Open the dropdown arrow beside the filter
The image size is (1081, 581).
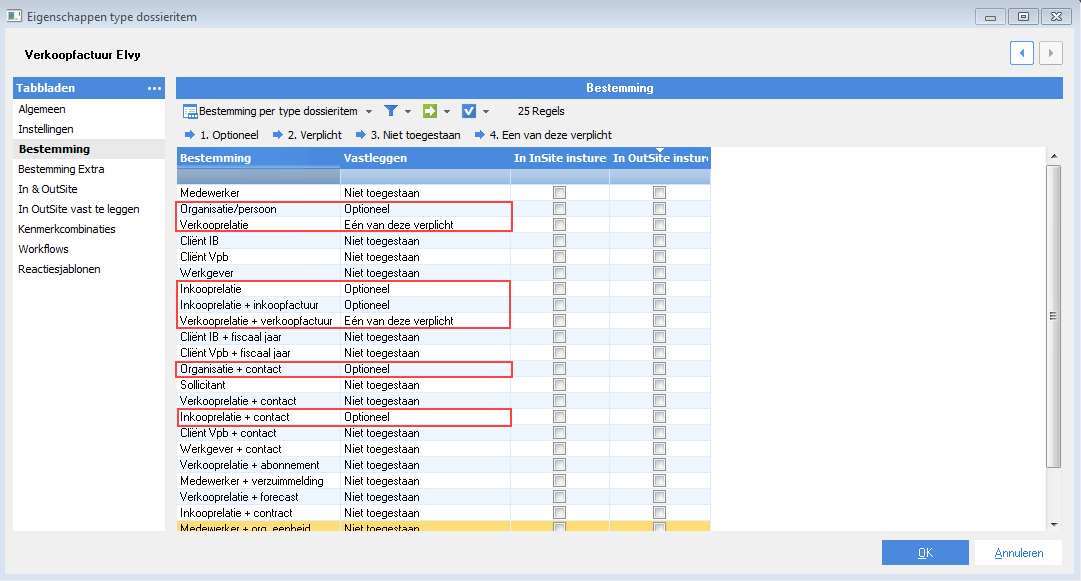click(408, 112)
